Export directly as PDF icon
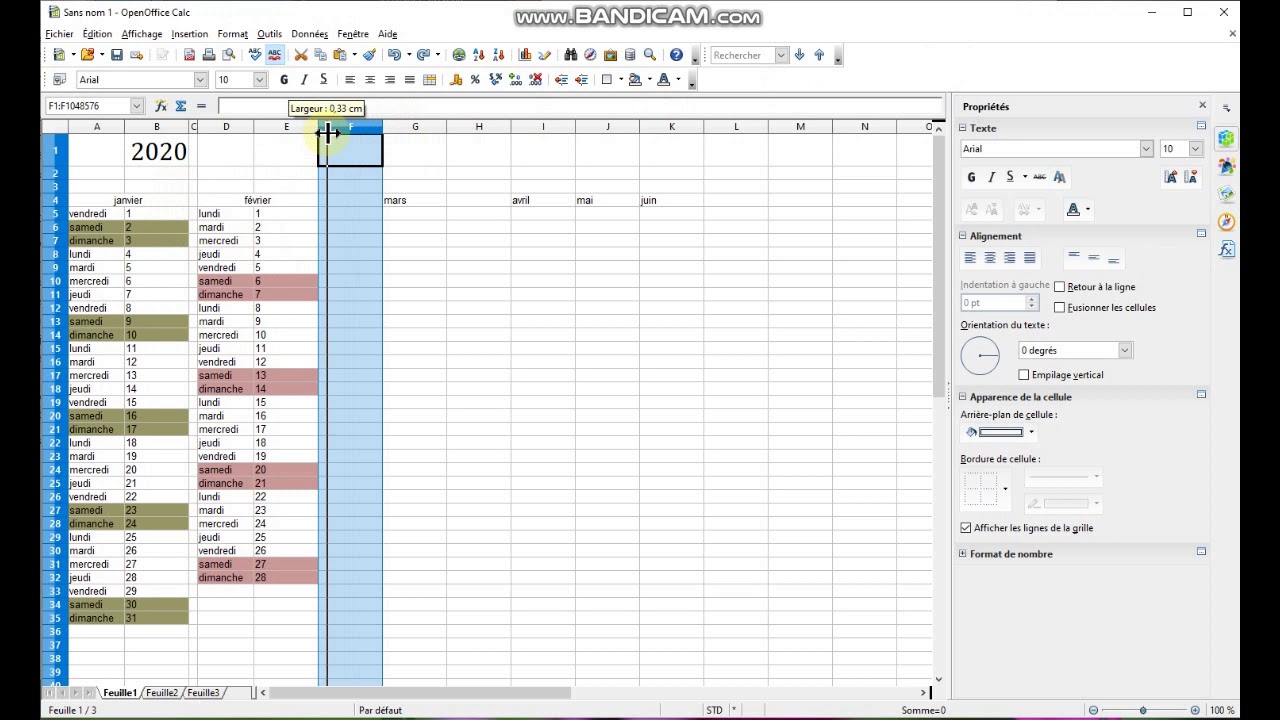Viewport: 1280px width, 720px height. pyautogui.click(x=189, y=55)
